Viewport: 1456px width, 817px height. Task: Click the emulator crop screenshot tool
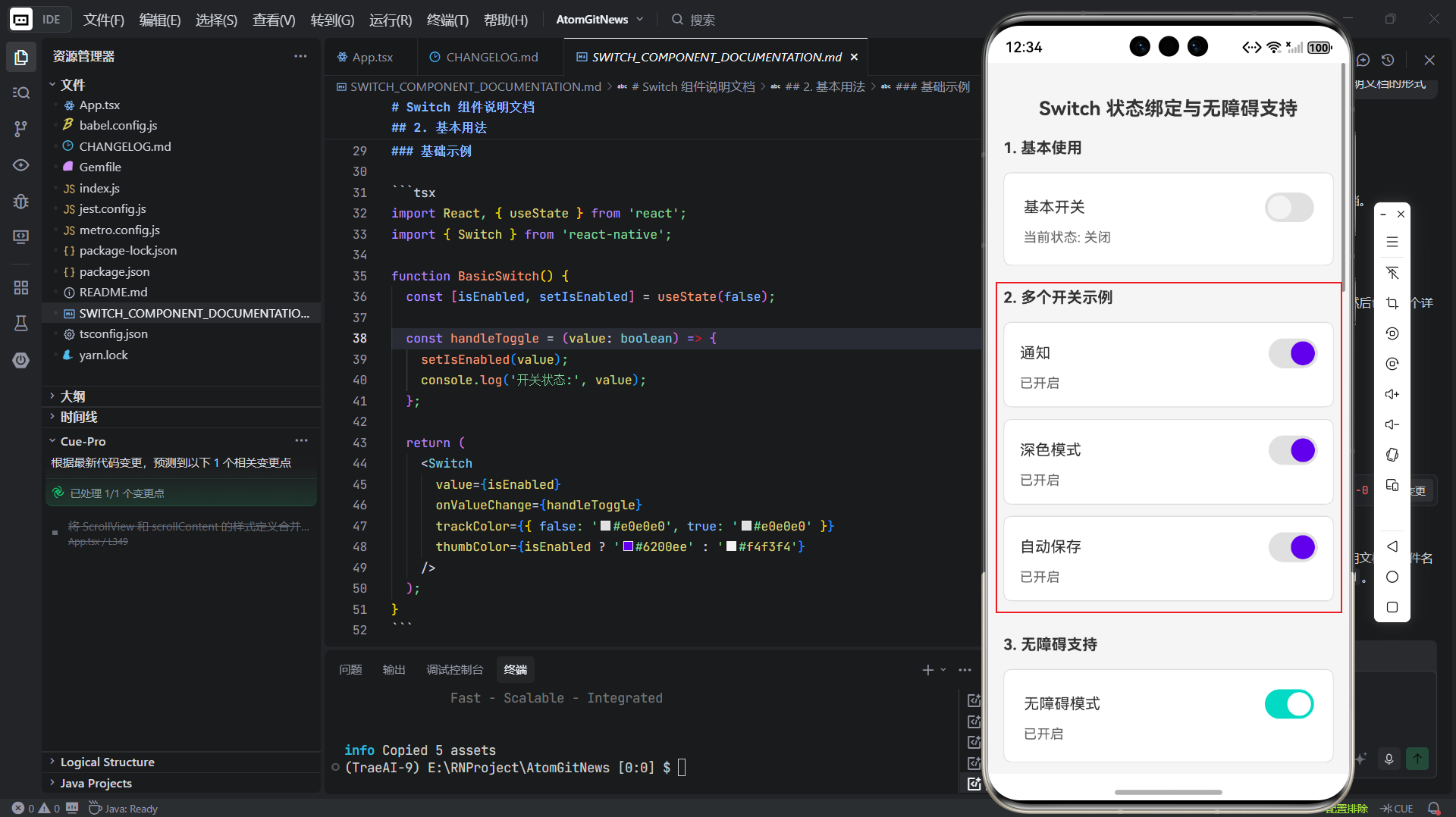tap(1392, 303)
